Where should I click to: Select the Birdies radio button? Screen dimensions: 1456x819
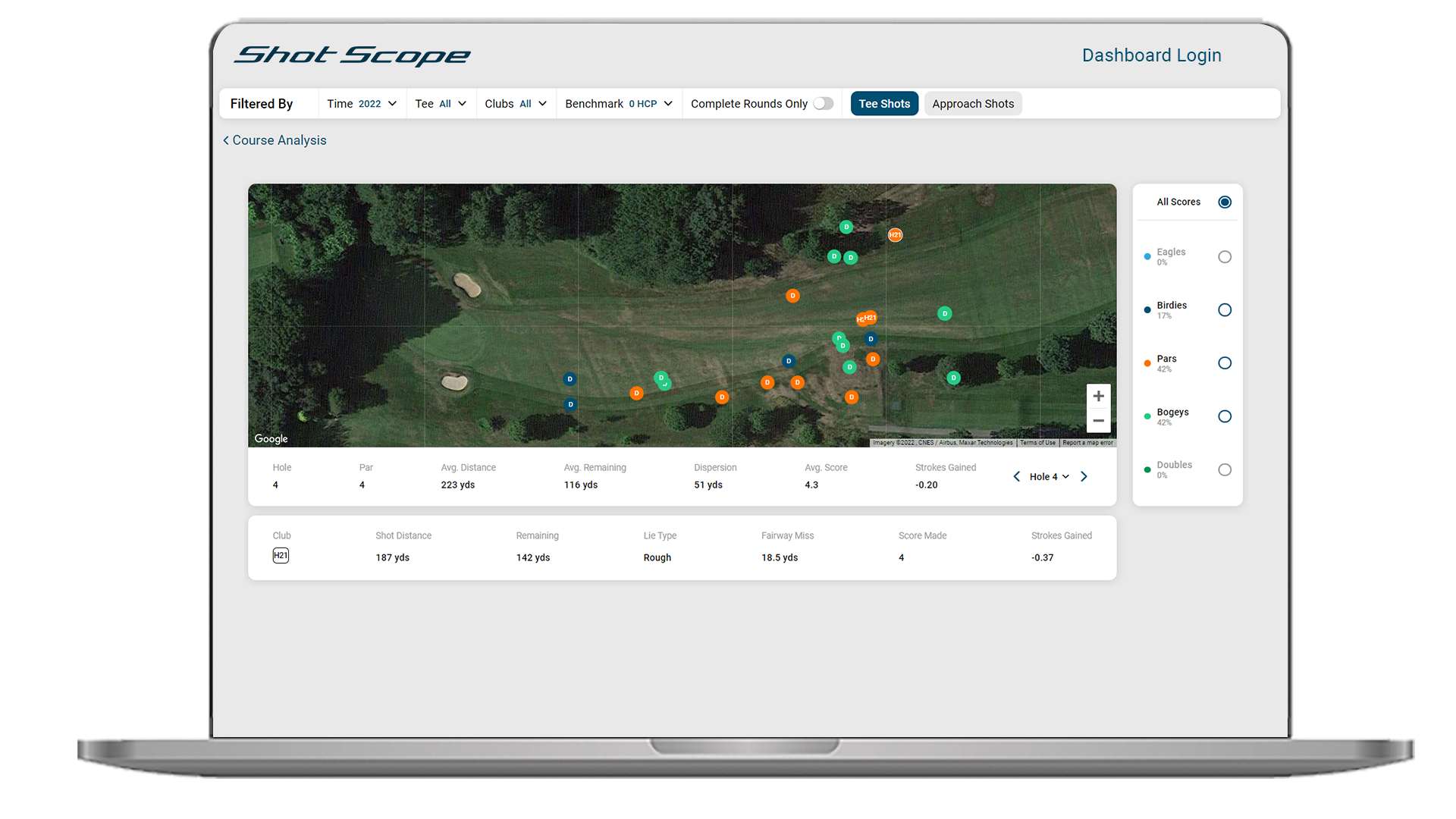click(x=1224, y=309)
